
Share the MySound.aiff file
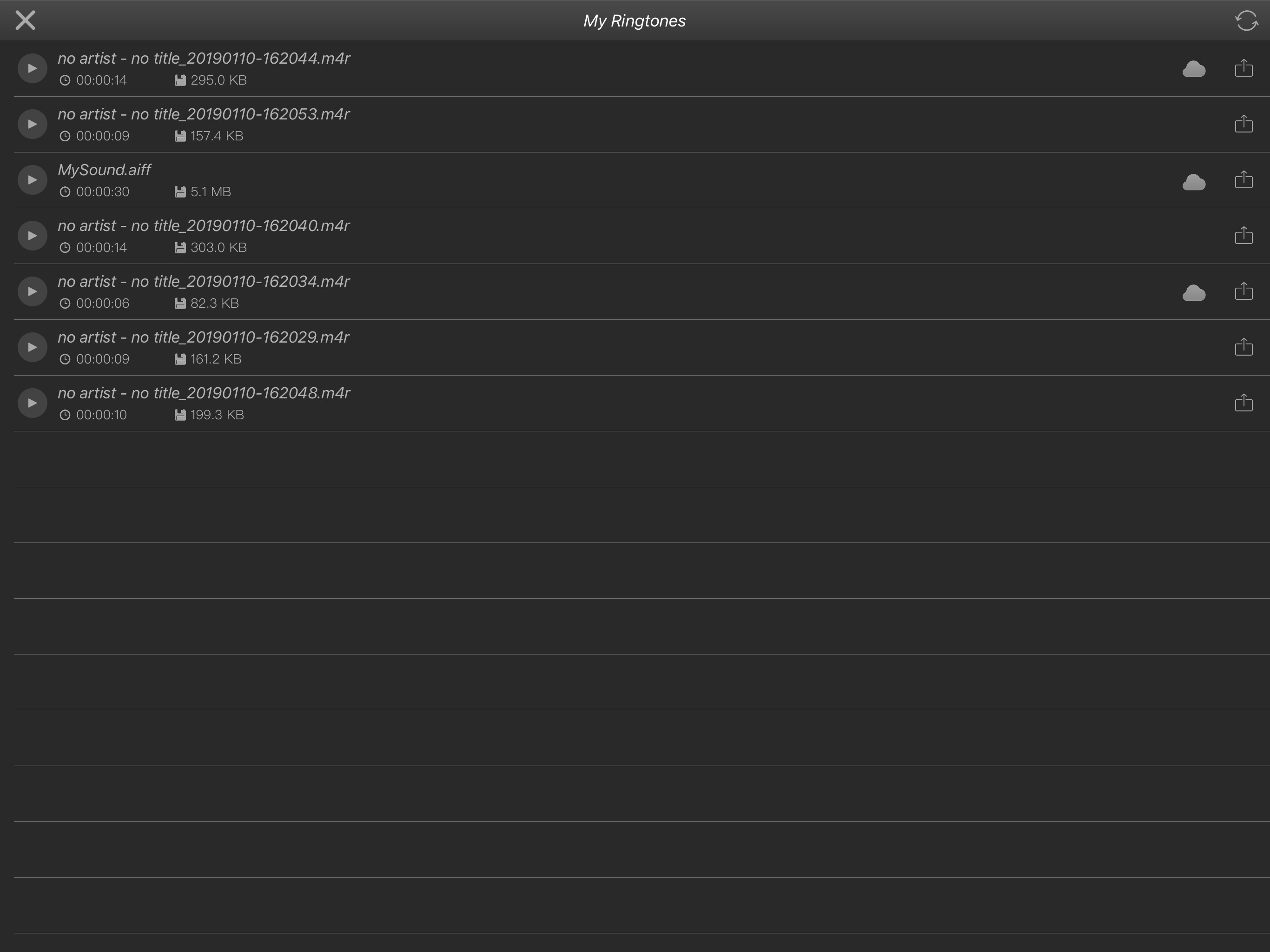(x=1243, y=179)
